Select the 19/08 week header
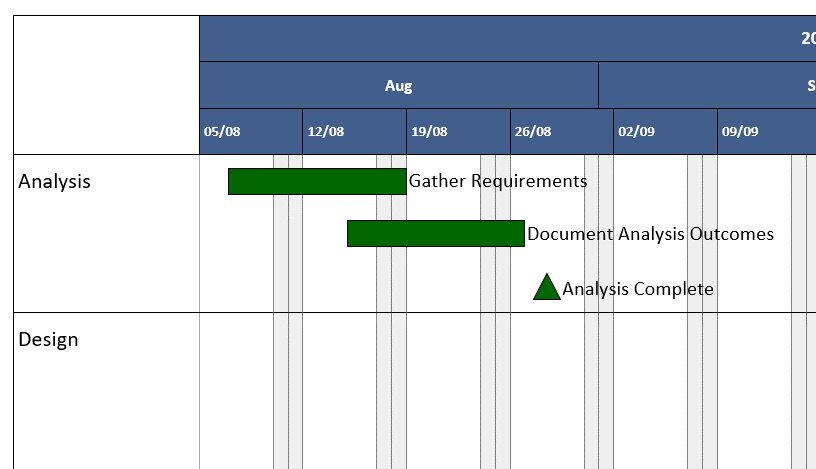 pyautogui.click(x=458, y=131)
